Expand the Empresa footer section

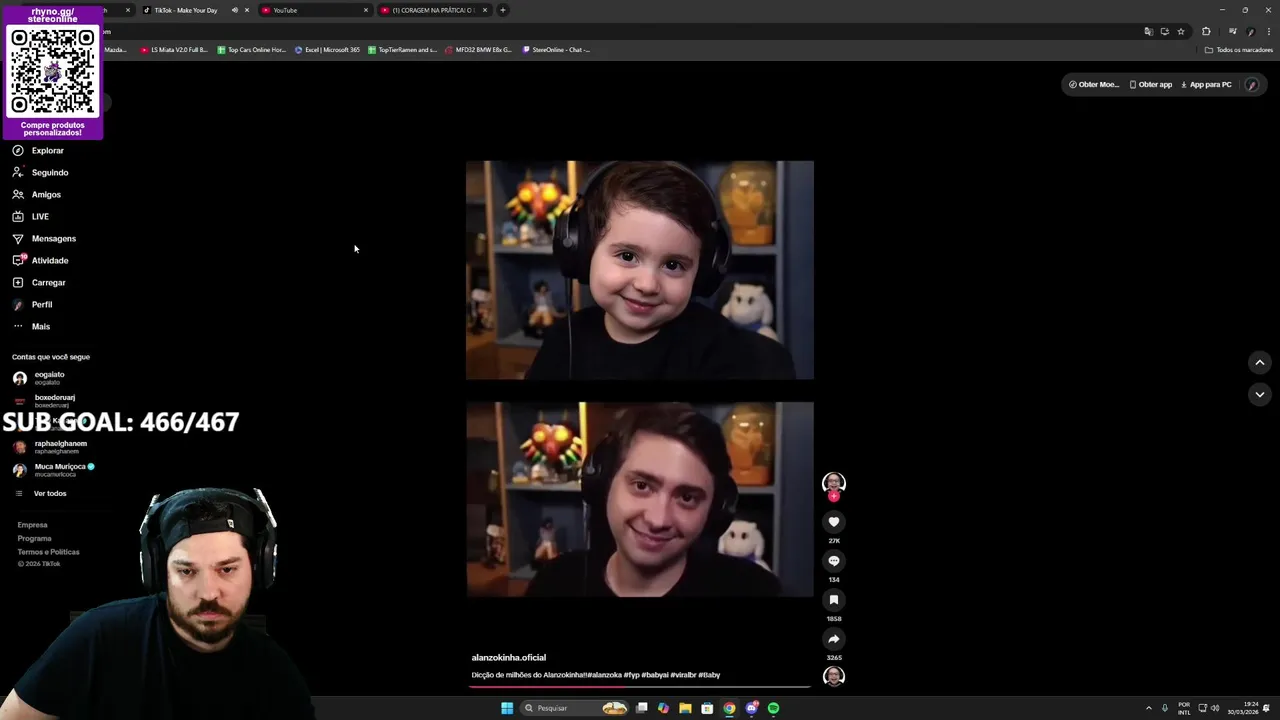point(32,525)
